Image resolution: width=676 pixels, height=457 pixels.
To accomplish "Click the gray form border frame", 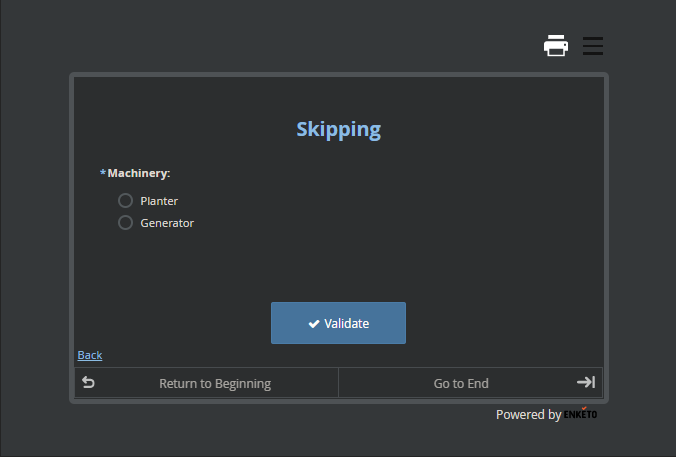I will [x=72, y=237].
